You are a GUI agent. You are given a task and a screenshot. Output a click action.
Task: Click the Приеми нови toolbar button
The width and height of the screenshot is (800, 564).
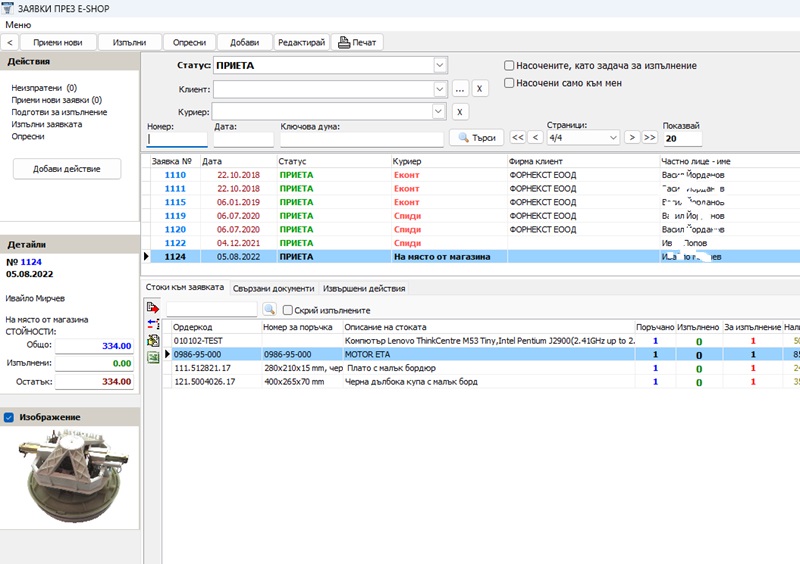point(58,42)
